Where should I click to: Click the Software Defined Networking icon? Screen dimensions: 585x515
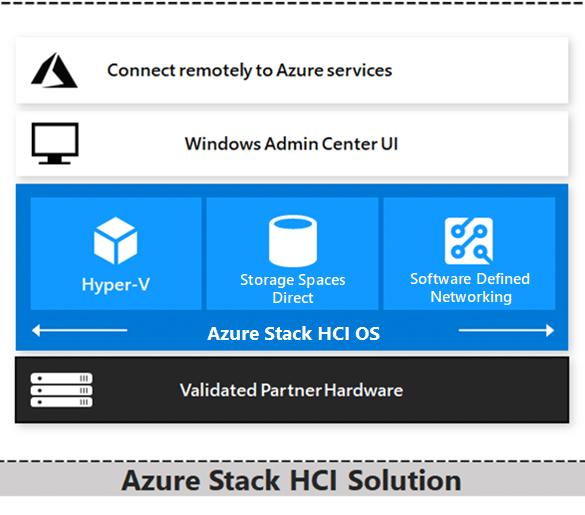point(469,241)
